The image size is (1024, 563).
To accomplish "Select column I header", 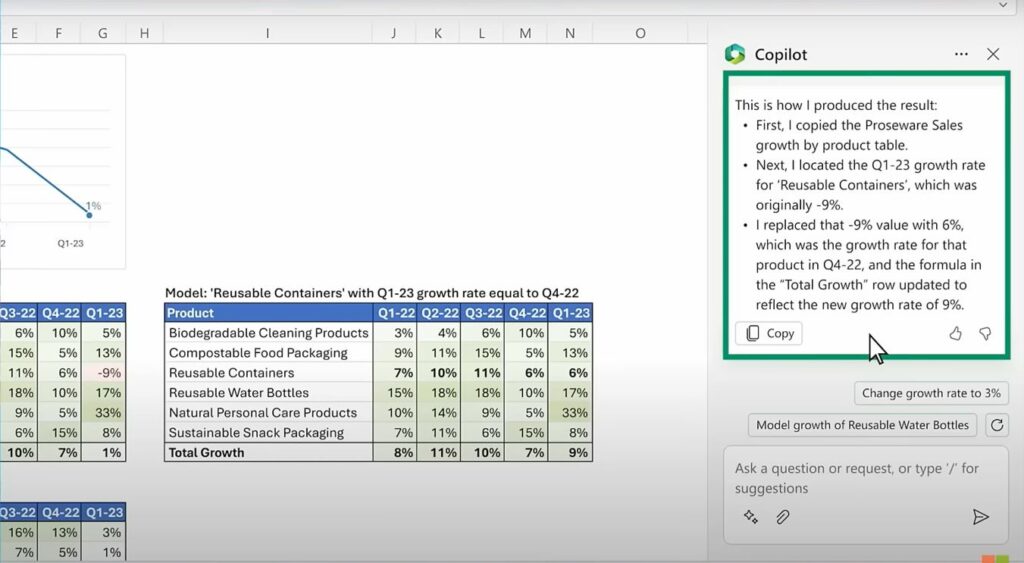I will 267,33.
